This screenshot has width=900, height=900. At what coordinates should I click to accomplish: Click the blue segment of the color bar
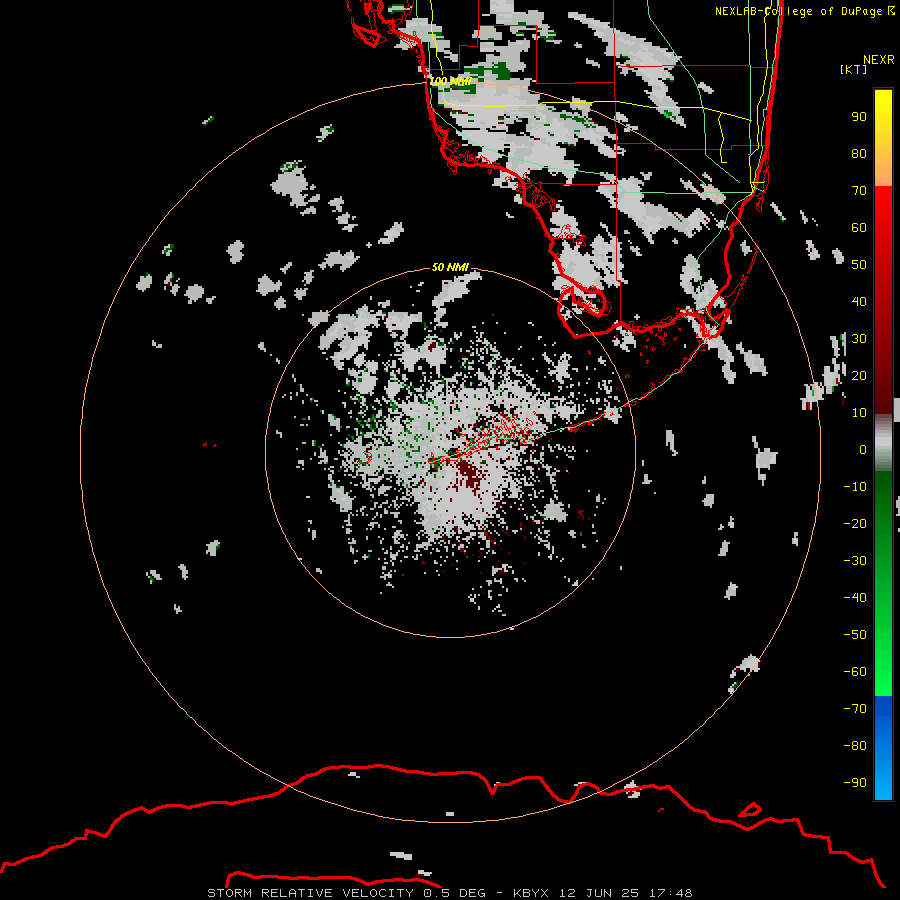883,748
